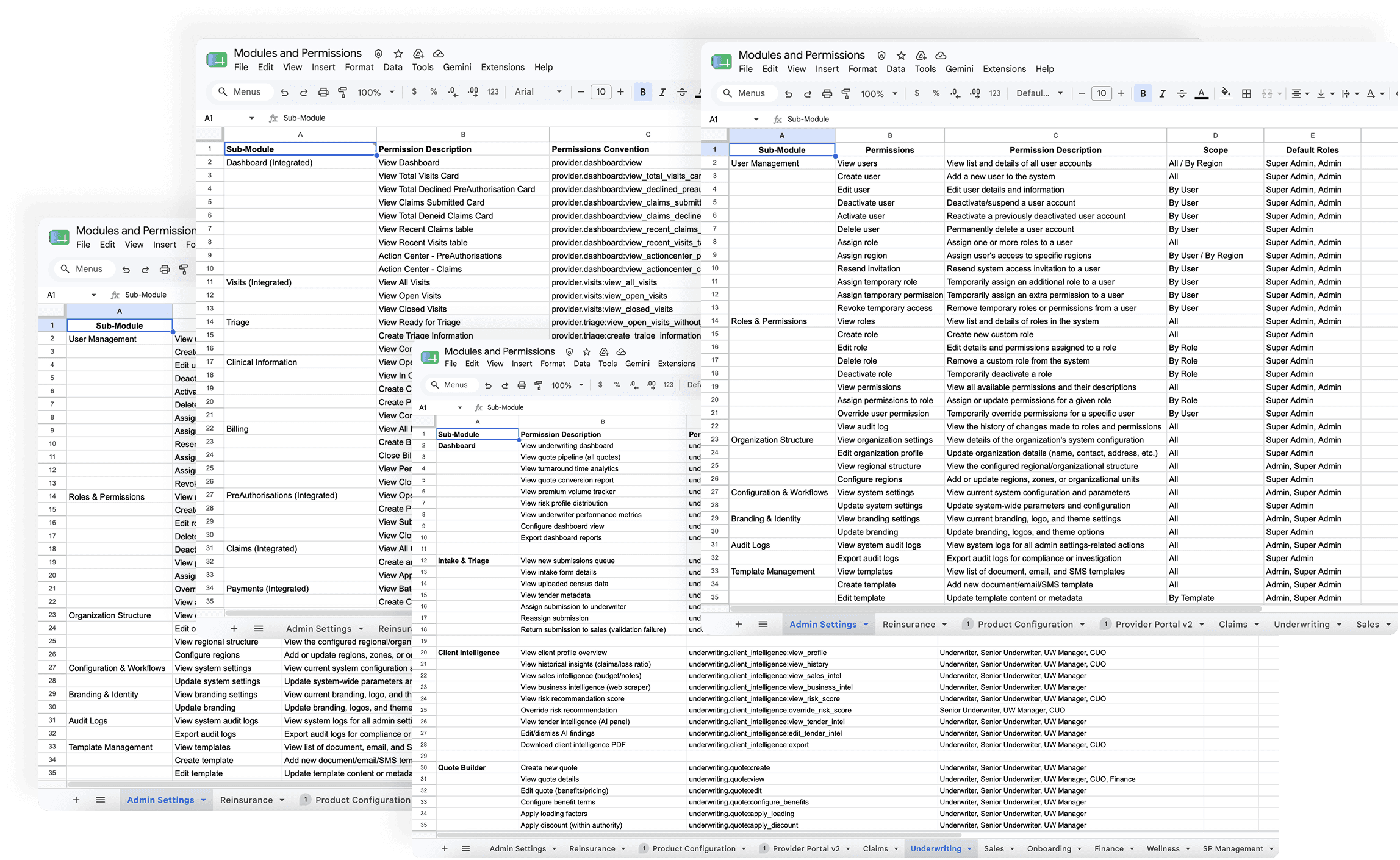1400x860 pixels.
Task: Open Borders tool in the Scope-column window
Action: click(x=1246, y=93)
